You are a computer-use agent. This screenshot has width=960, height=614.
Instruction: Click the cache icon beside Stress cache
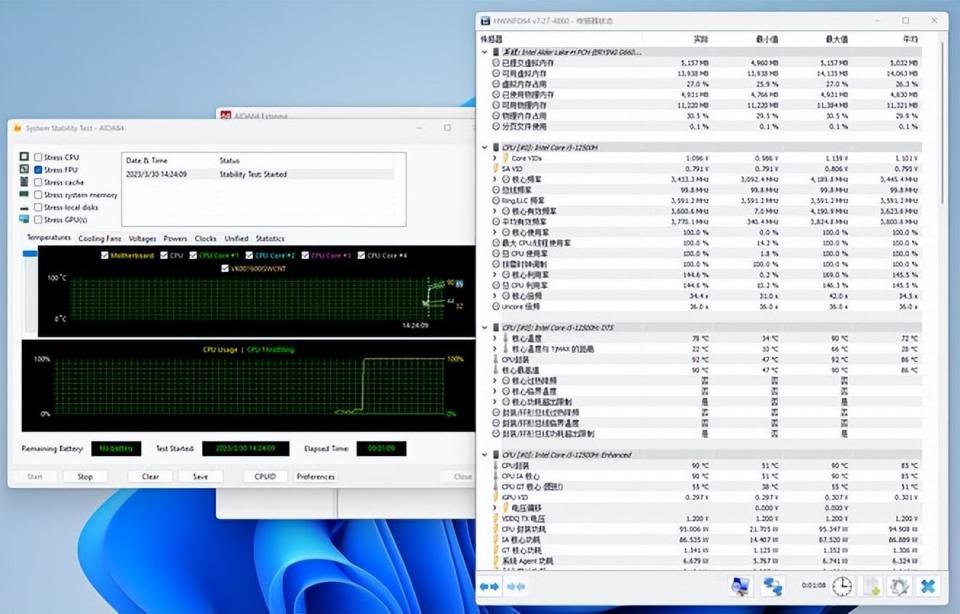[x=24, y=182]
